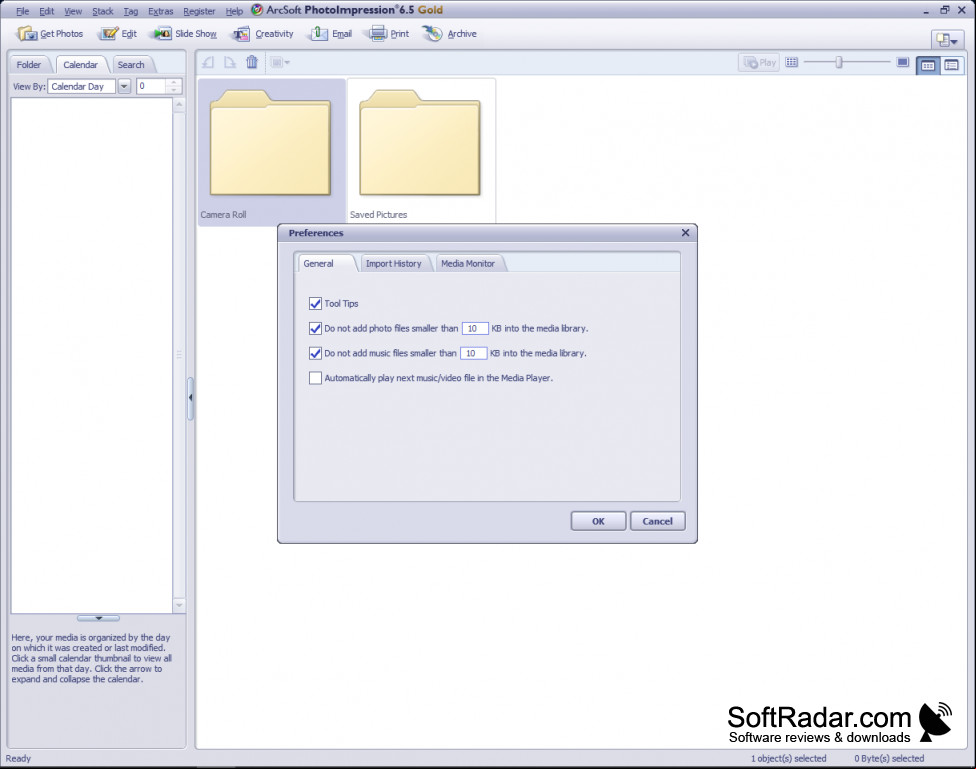The image size is (976, 769).
Task: Switch to the Search tab
Action: [131, 65]
